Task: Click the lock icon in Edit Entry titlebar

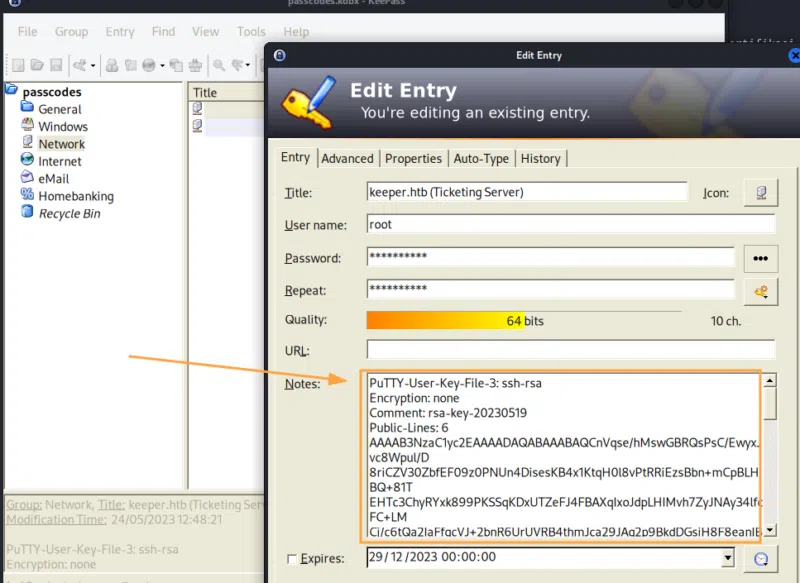Action: click(280, 55)
